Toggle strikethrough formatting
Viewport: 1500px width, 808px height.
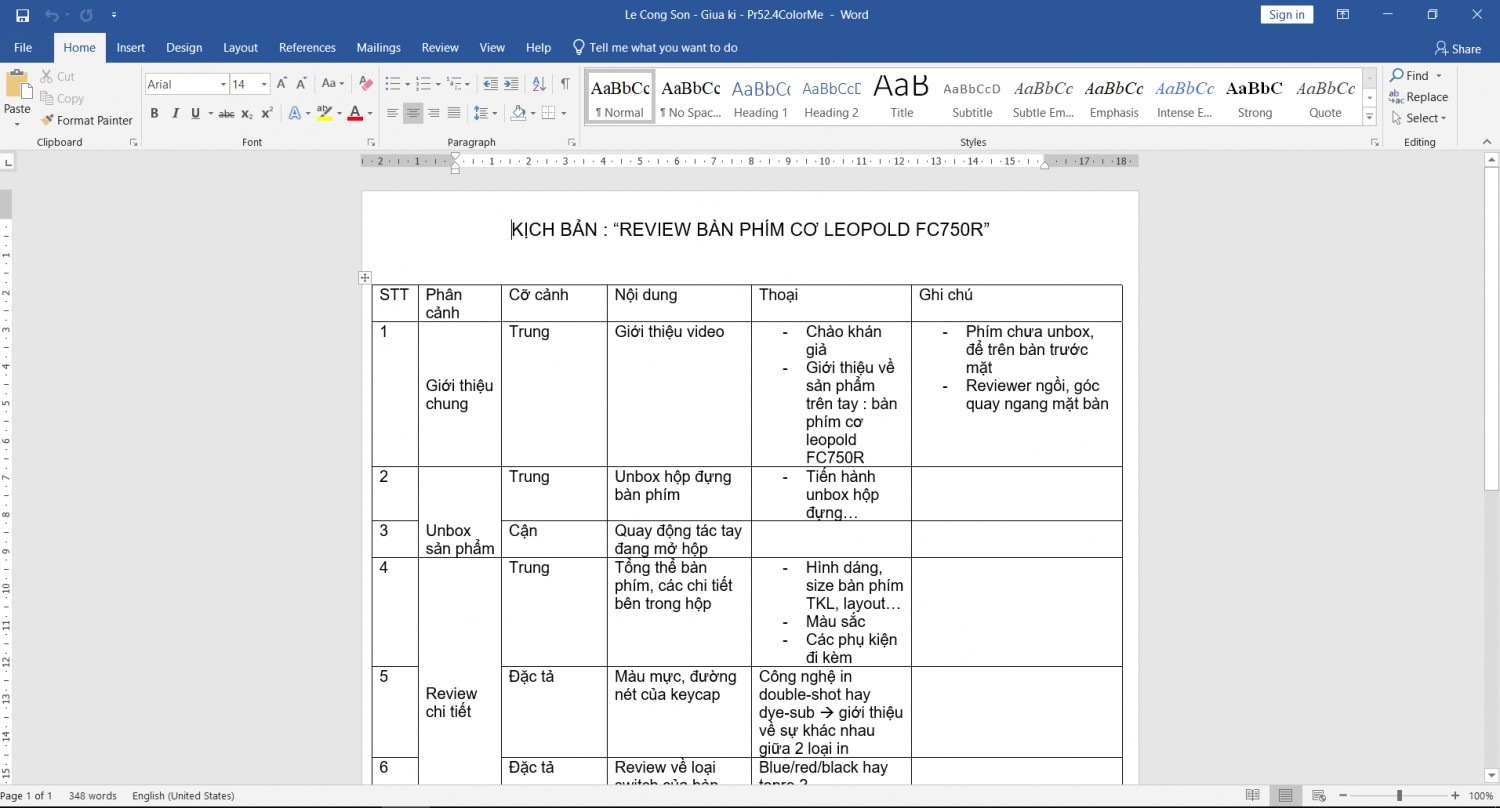(x=226, y=114)
